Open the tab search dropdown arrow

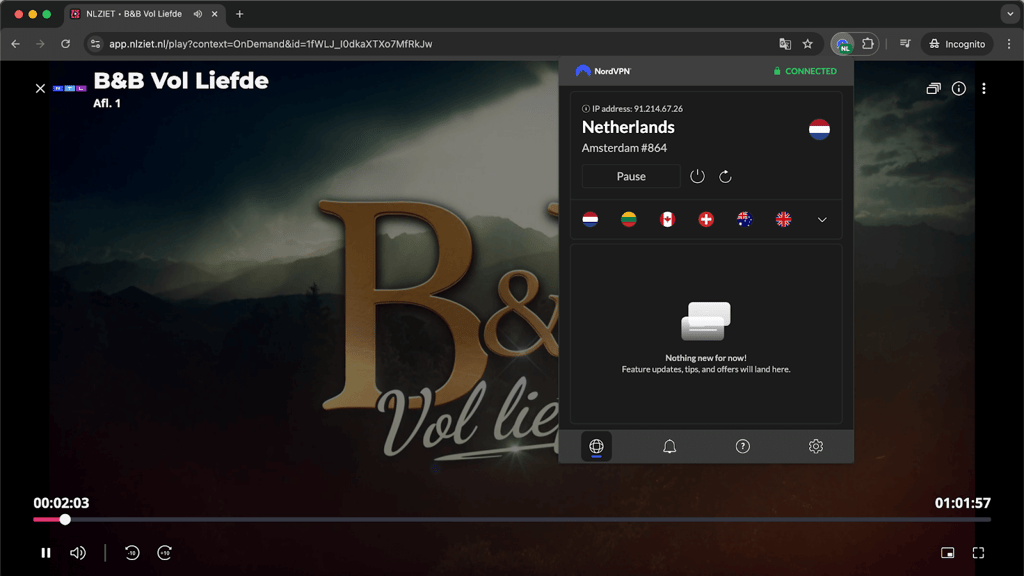(1010, 14)
